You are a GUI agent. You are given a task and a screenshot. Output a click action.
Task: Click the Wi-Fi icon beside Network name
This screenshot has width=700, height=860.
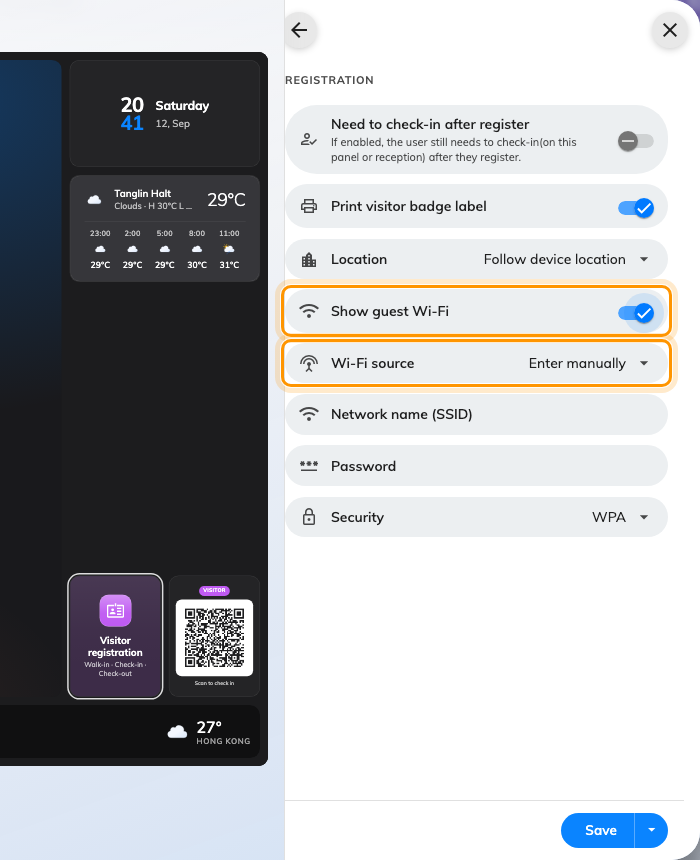309,414
